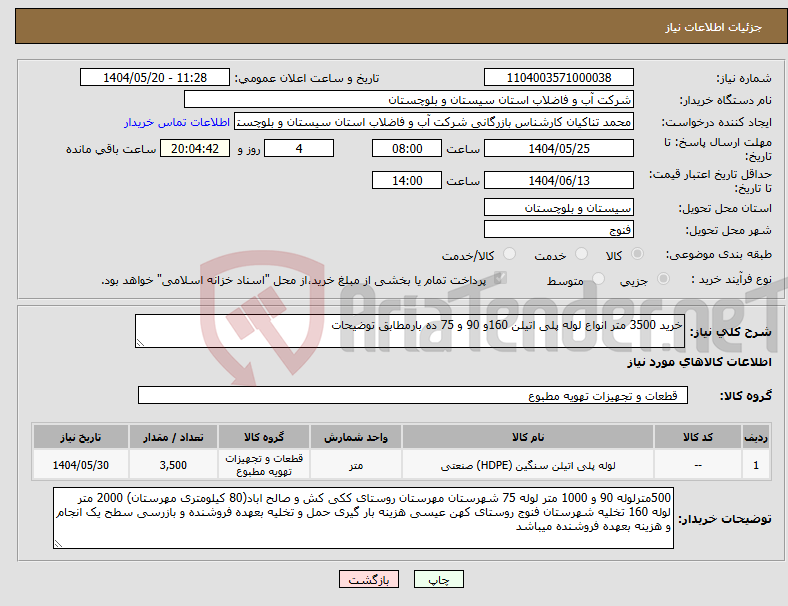Click the row number cell 1
This screenshot has height=606, width=788.
click(755, 465)
